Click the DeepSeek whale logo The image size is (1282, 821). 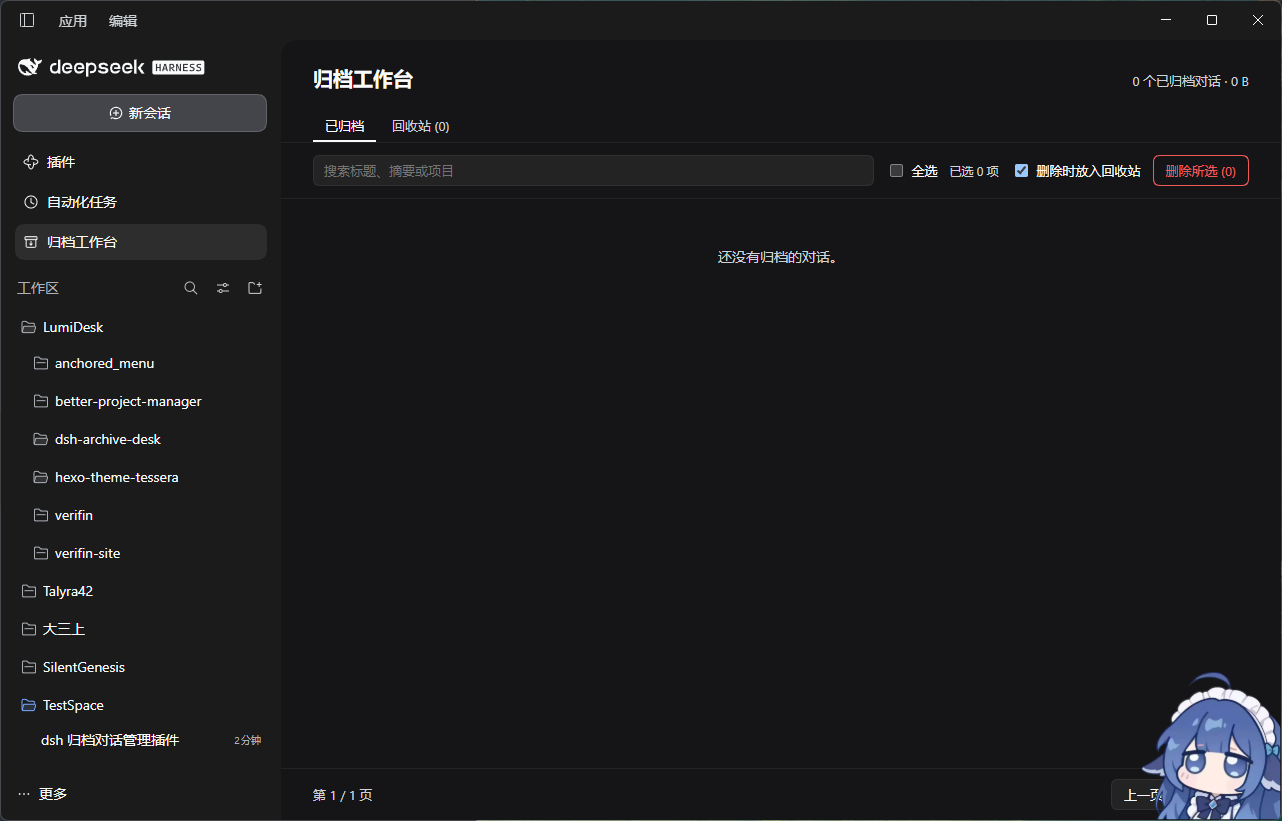click(30, 67)
